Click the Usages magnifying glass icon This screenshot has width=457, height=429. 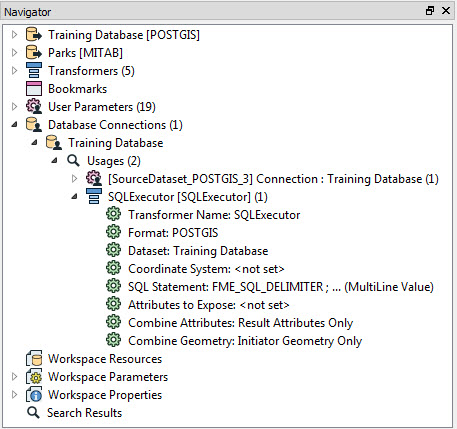pos(73,161)
